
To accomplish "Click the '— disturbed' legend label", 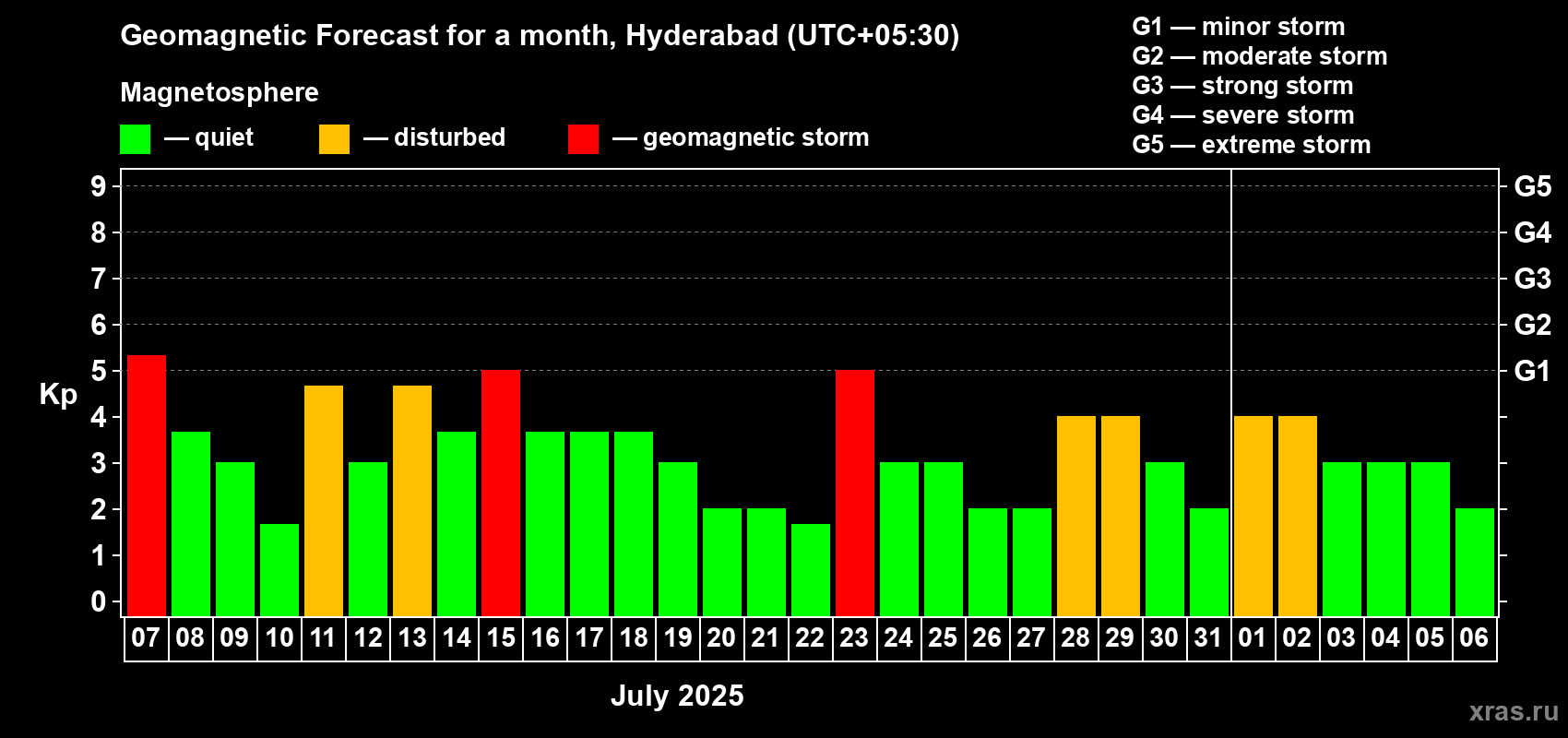I will coord(434,137).
